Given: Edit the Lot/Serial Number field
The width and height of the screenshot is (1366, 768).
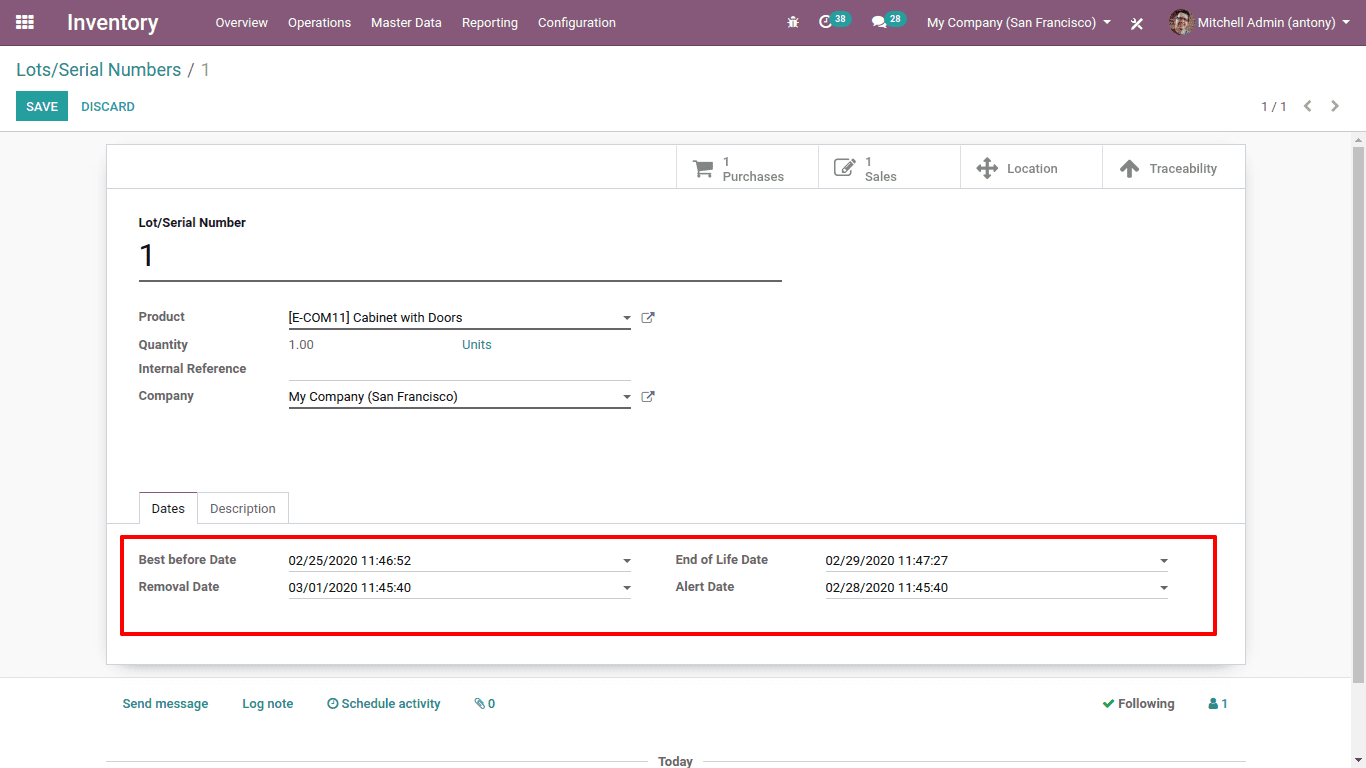Looking at the screenshot, I should (460, 257).
